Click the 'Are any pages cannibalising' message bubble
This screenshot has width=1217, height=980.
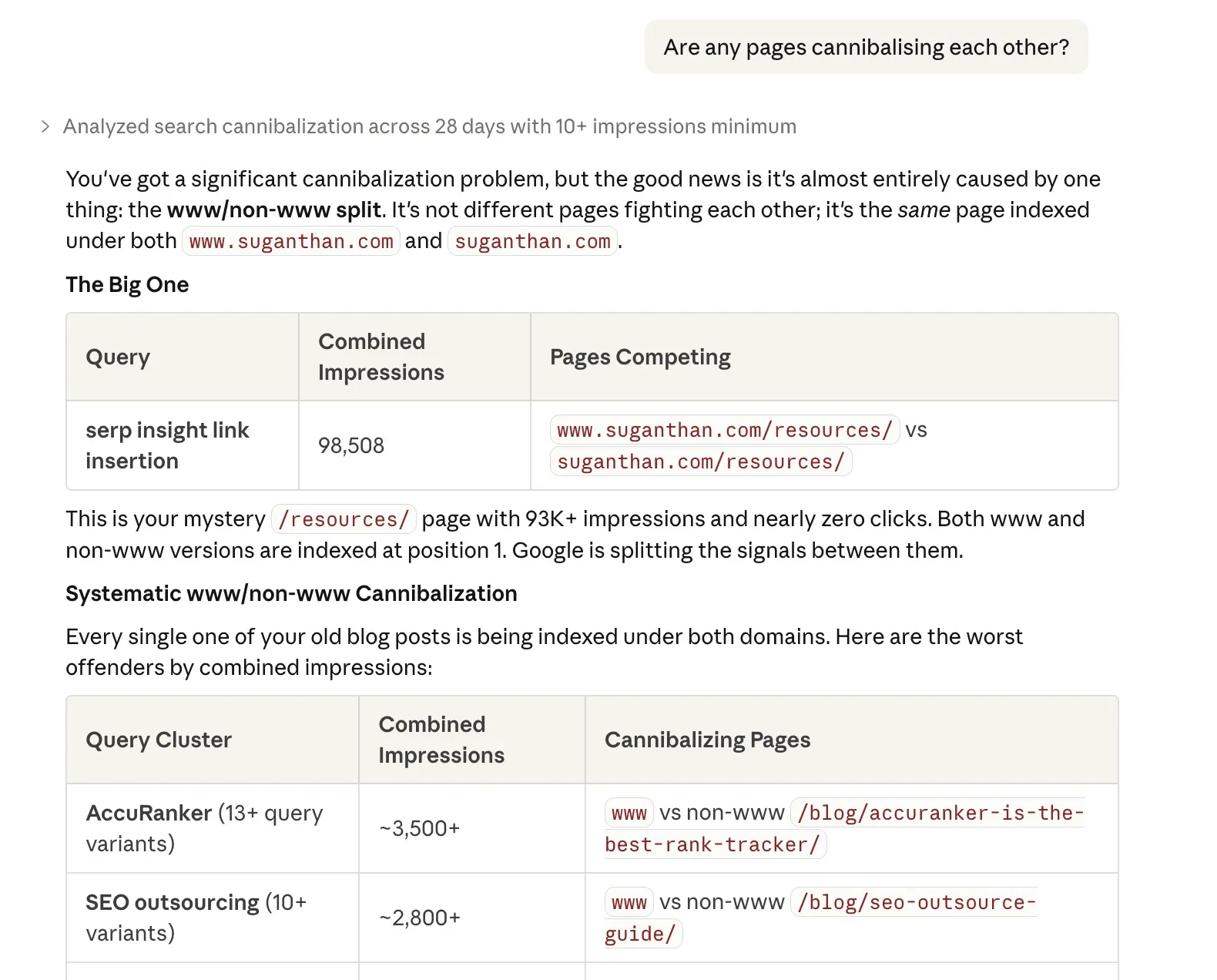[x=866, y=47]
